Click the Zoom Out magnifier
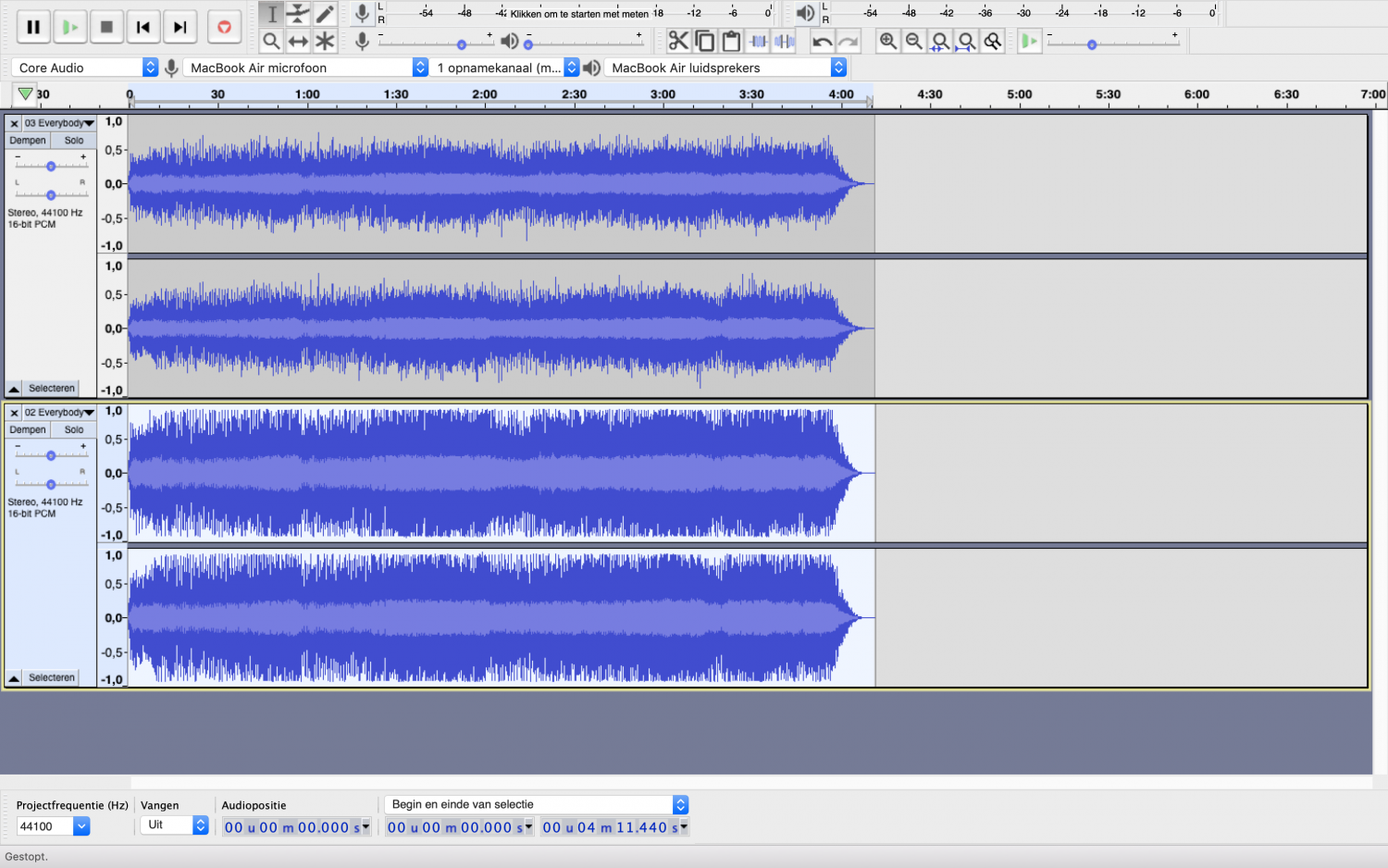The width and height of the screenshot is (1388, 868). [x=914, y=41]
